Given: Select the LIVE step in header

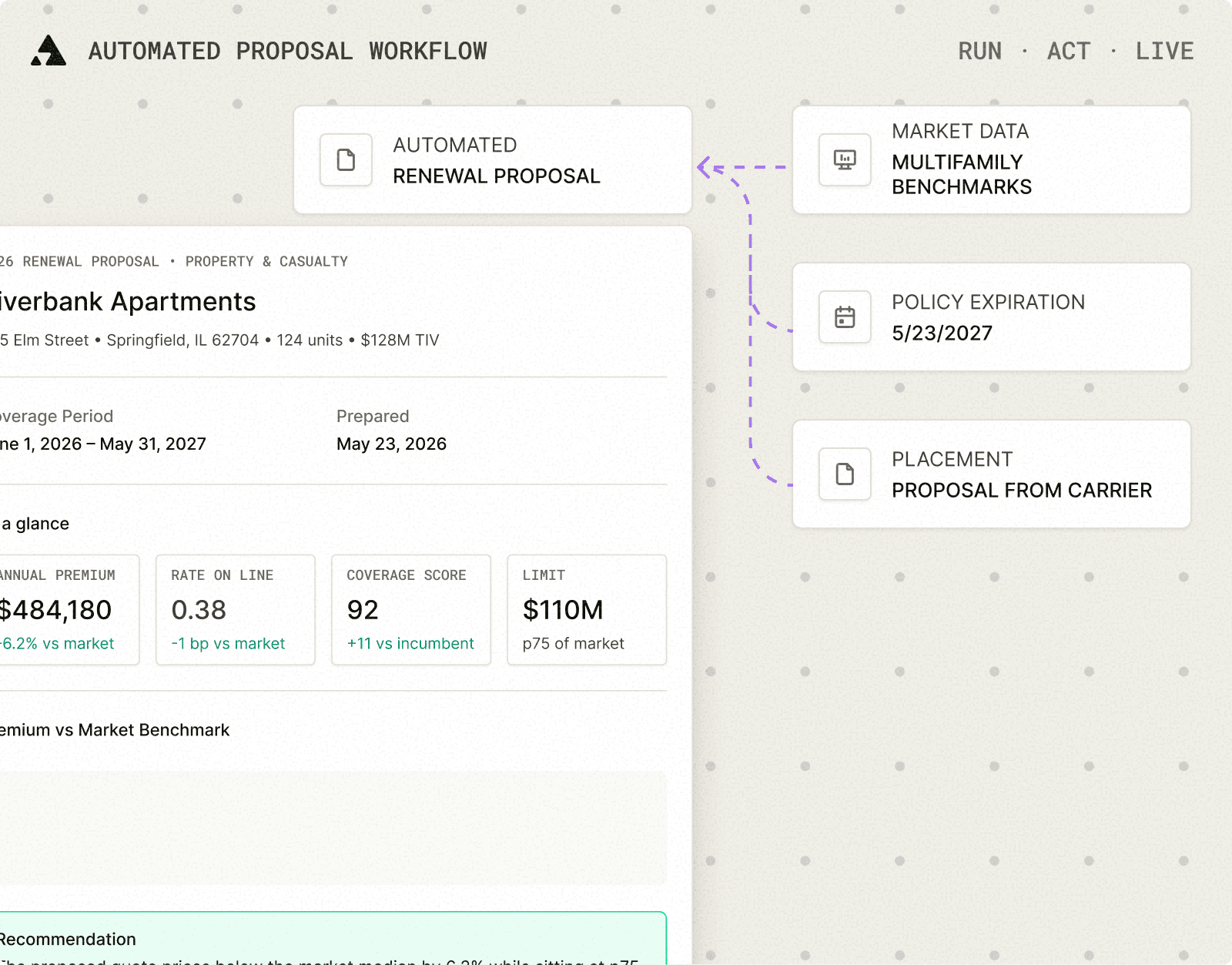Looking at the screenshot, I should [1164, 51].
